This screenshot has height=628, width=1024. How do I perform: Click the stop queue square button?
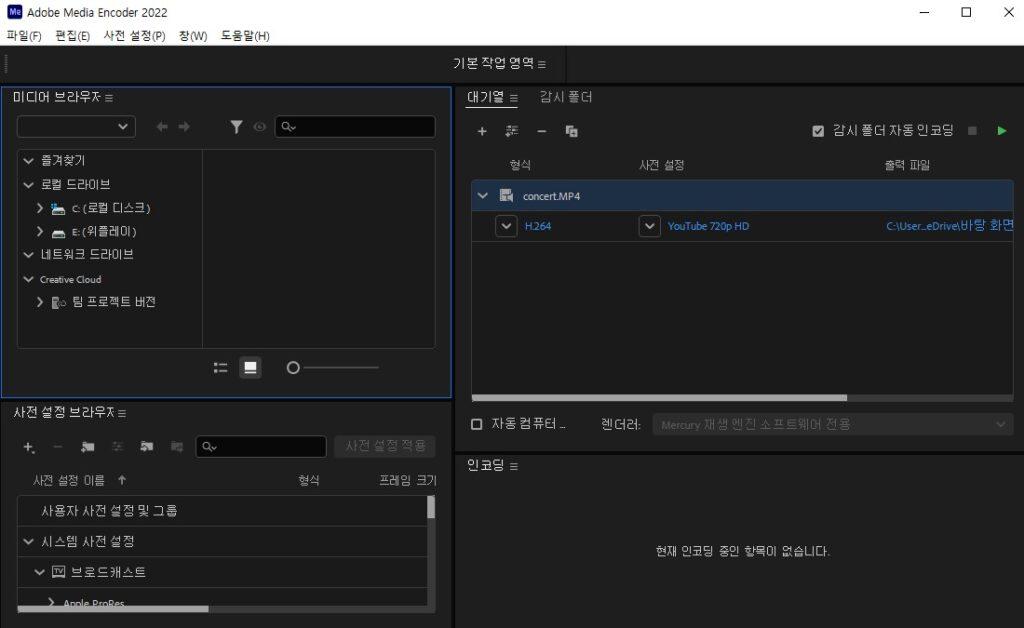pos(972,131)
